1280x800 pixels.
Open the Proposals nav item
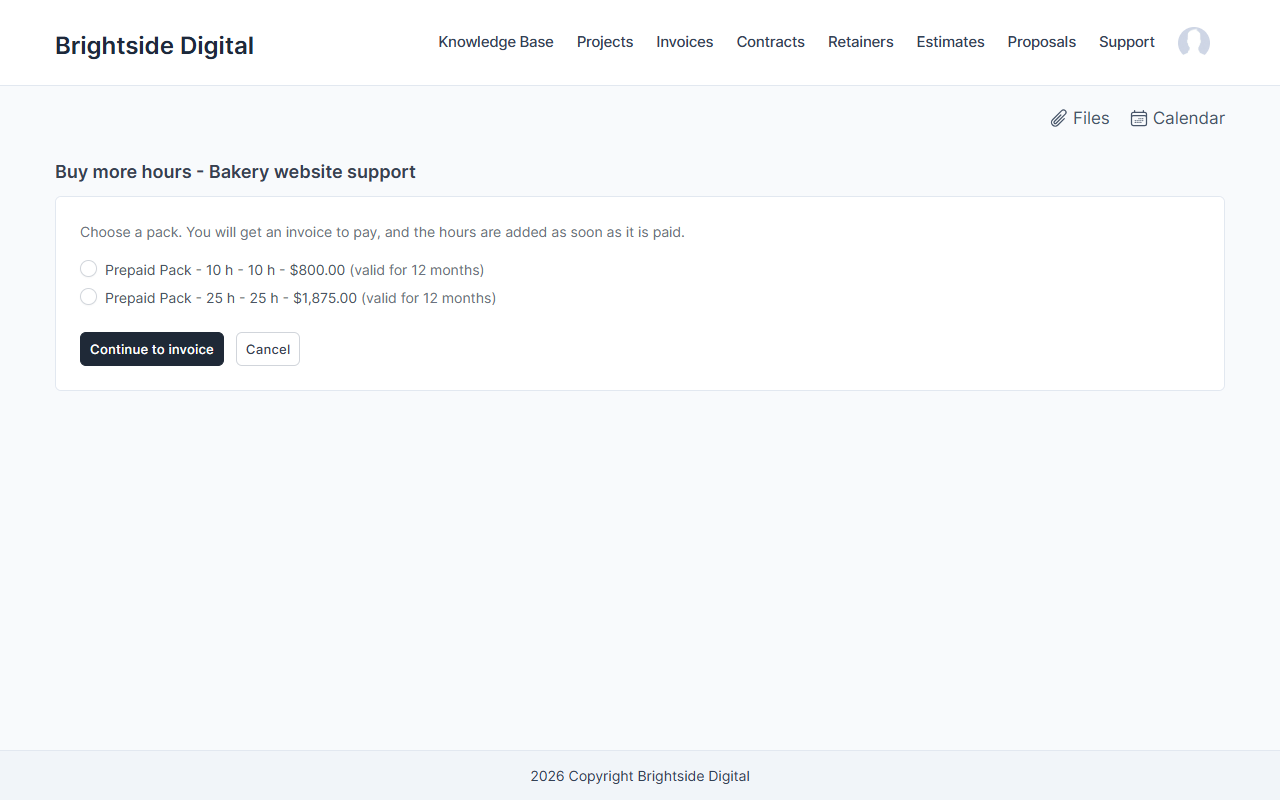pos(1042,42)
